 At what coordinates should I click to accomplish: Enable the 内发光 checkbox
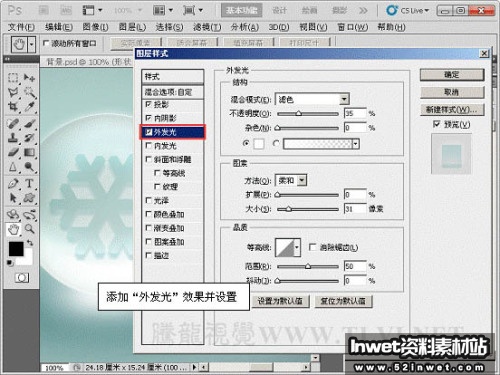pyautogui.click(x=149, y=146)
